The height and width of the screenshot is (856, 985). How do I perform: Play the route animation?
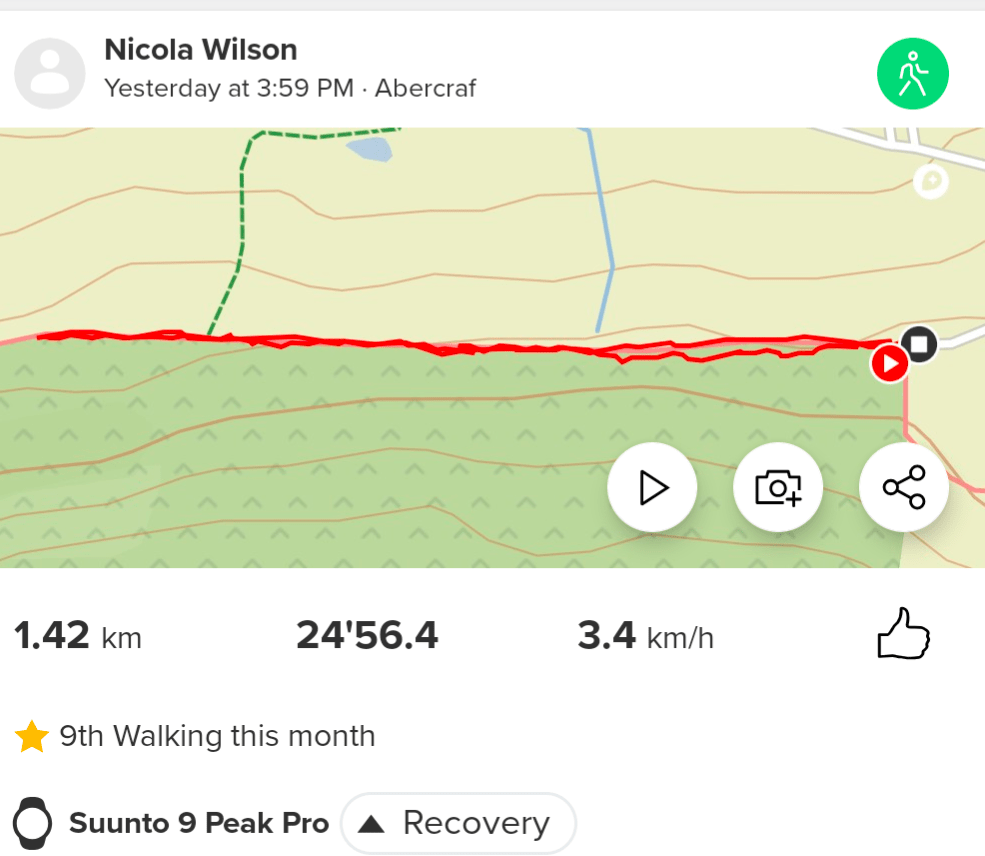652,488
